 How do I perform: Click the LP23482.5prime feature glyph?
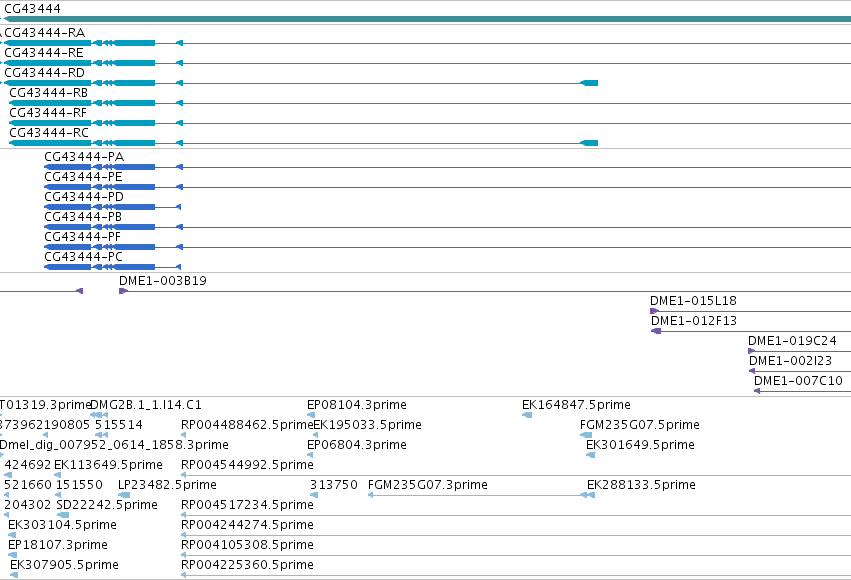[124, 495]
